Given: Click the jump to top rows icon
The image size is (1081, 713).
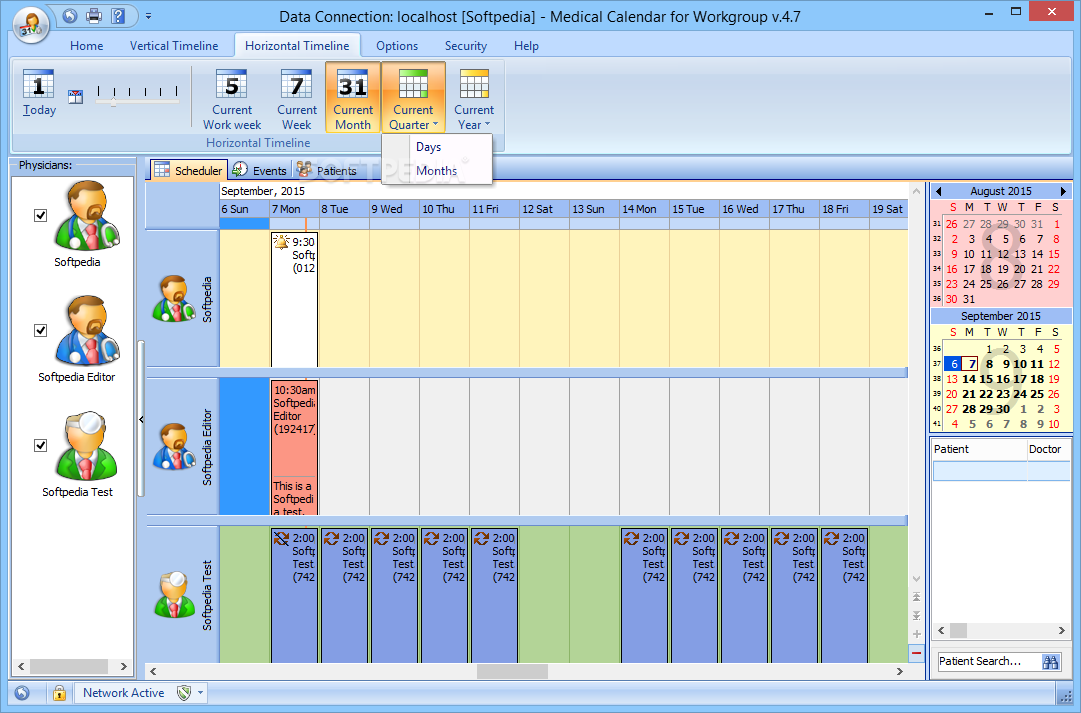Looking at the screenshot, I should pos(916,596).
